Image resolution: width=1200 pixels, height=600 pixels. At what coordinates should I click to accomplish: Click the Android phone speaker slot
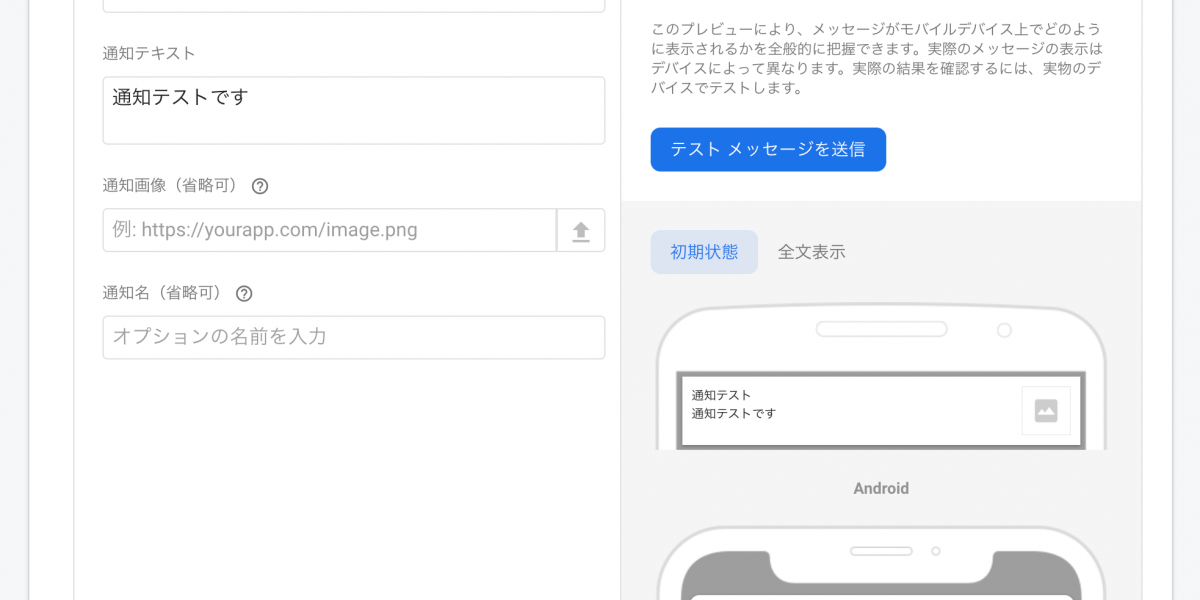point(881,329)
